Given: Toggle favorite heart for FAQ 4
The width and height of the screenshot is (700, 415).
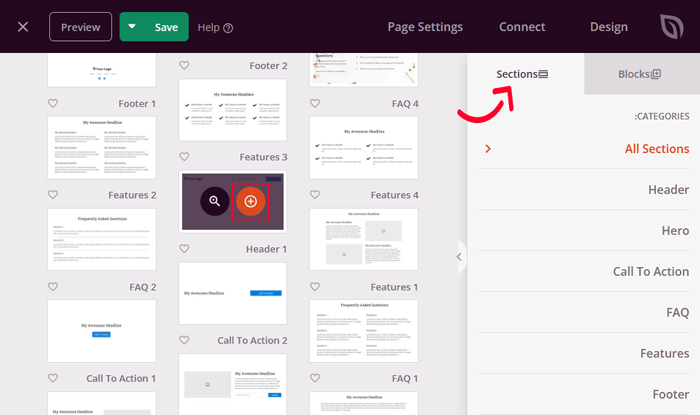Looking at the screenshot, I should pos(315,103).
